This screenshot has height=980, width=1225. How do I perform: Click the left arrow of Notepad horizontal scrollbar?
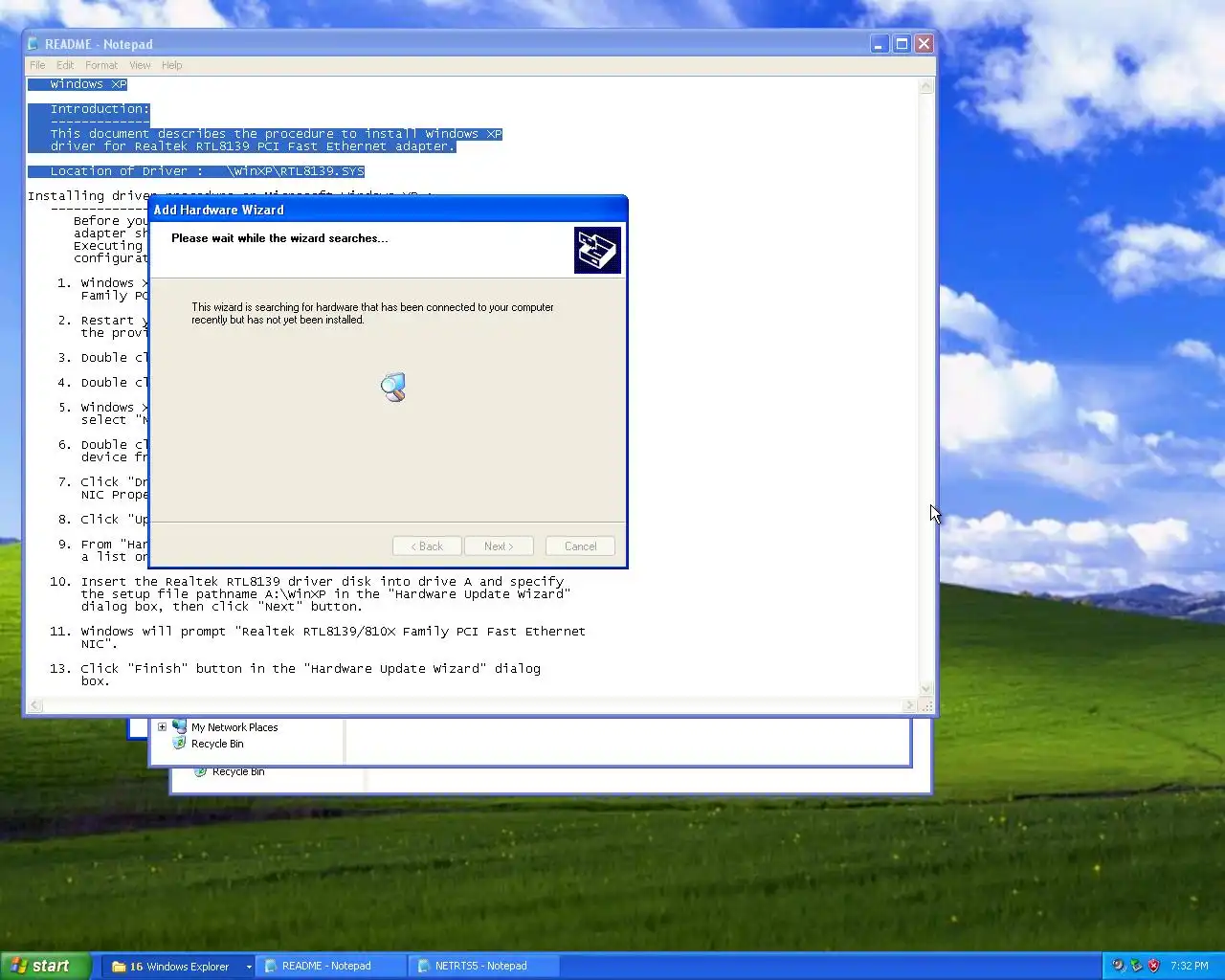[35, 705]
